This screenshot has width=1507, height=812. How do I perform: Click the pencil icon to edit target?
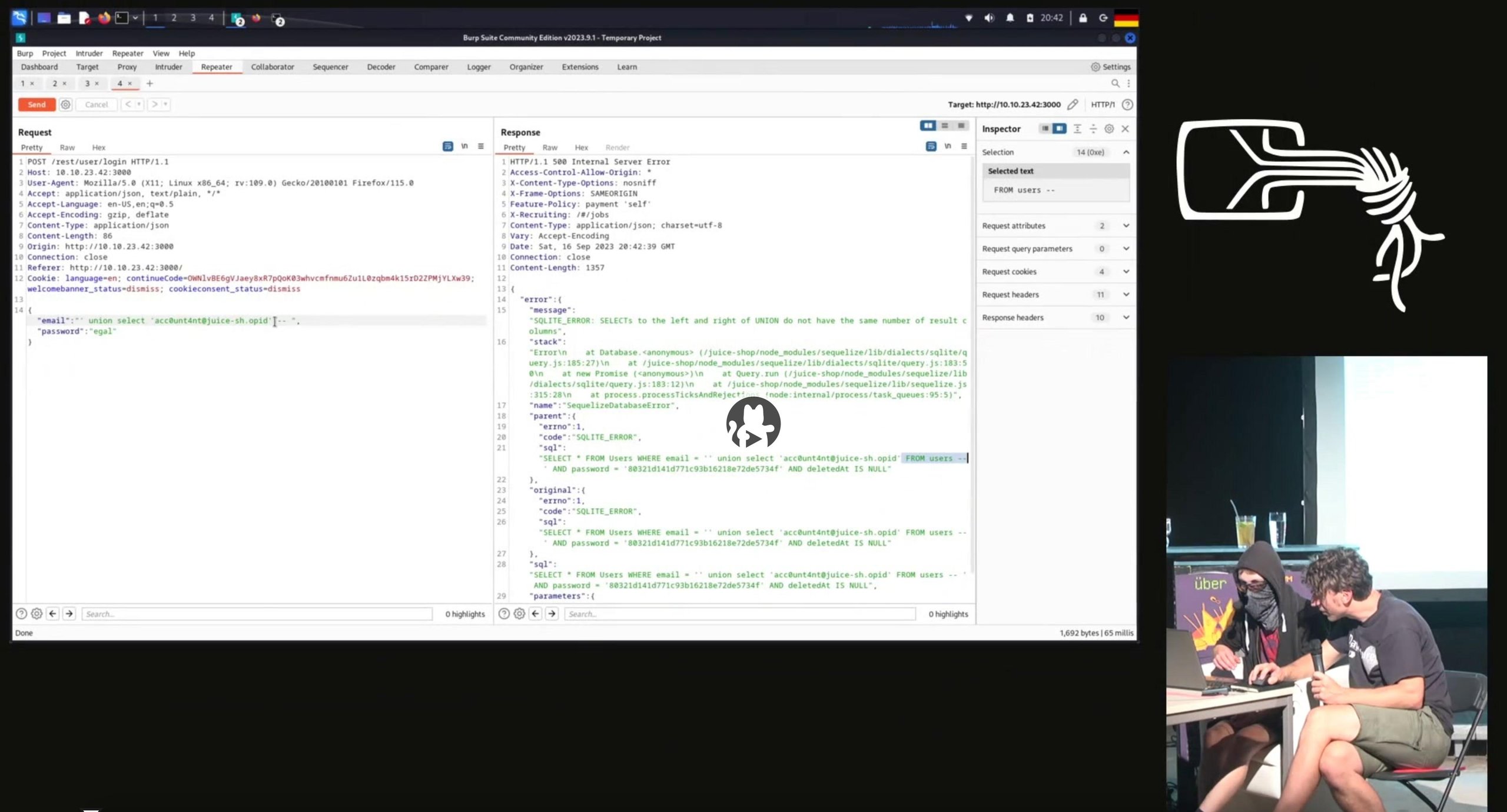click(x=1073, y=105)
